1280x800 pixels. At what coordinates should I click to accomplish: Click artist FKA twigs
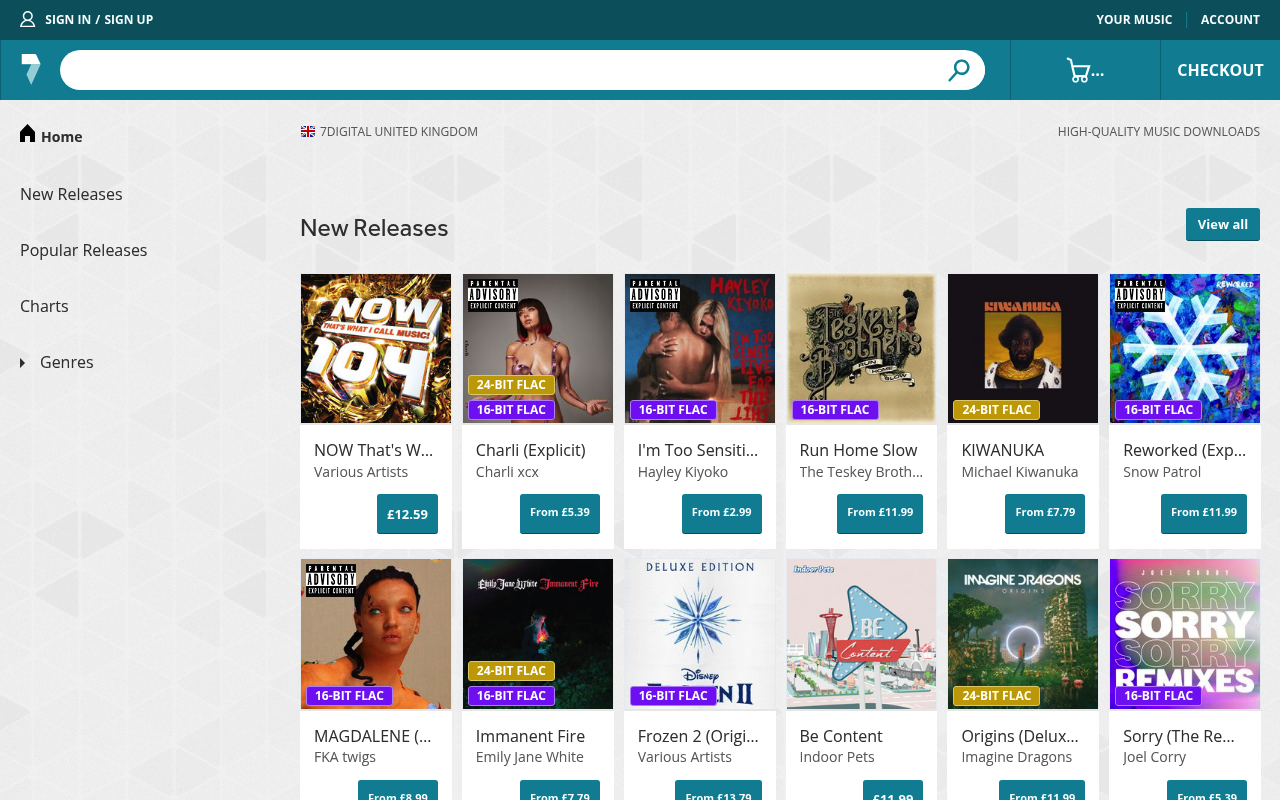345,757
